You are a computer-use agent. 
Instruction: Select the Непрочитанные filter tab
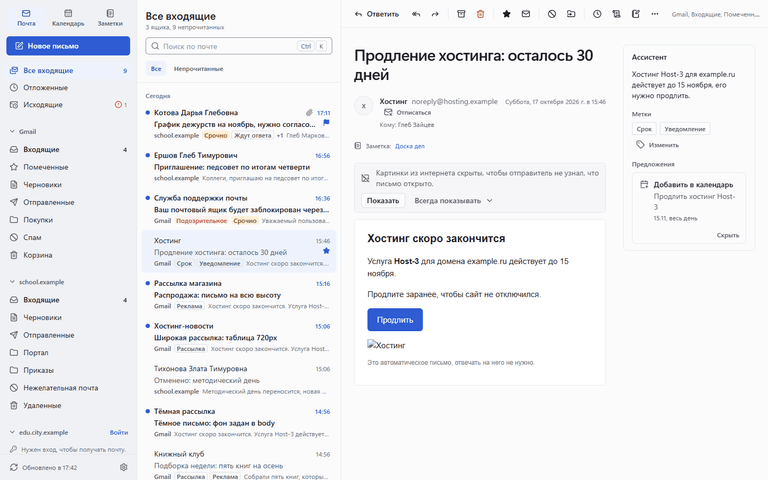(198, 69)
